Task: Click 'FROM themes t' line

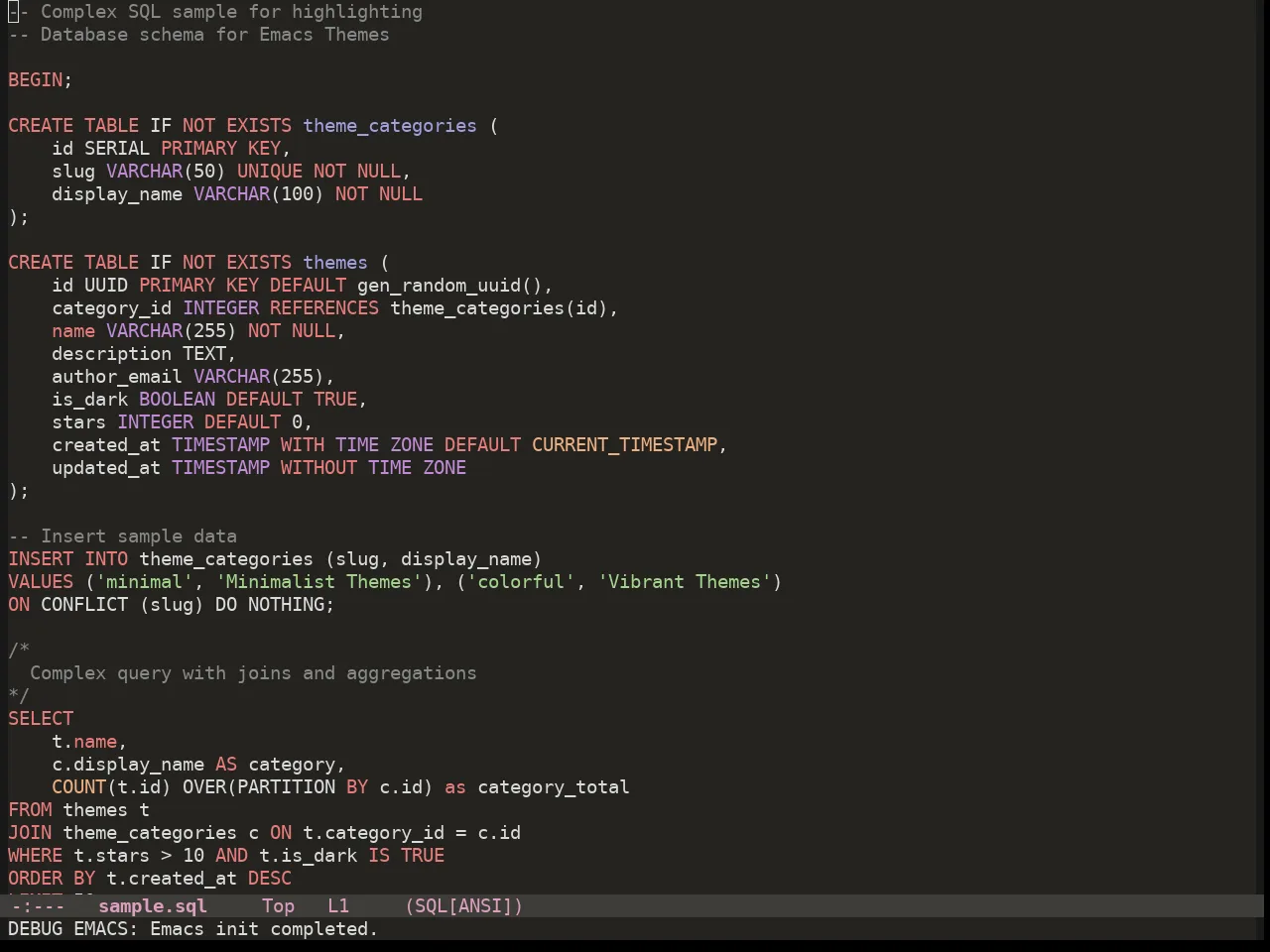Action: pos(78,810)
